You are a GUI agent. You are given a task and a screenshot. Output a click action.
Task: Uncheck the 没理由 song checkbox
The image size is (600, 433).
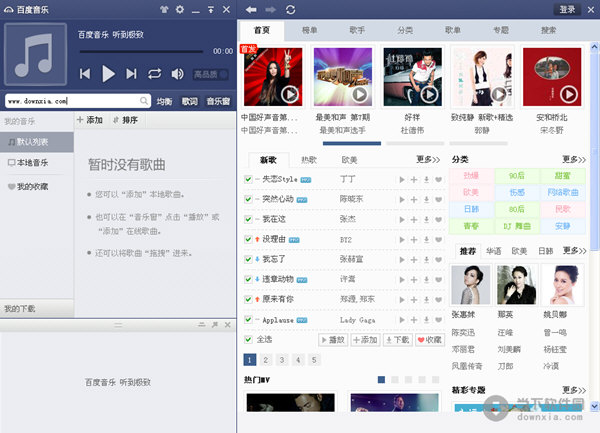248,239
